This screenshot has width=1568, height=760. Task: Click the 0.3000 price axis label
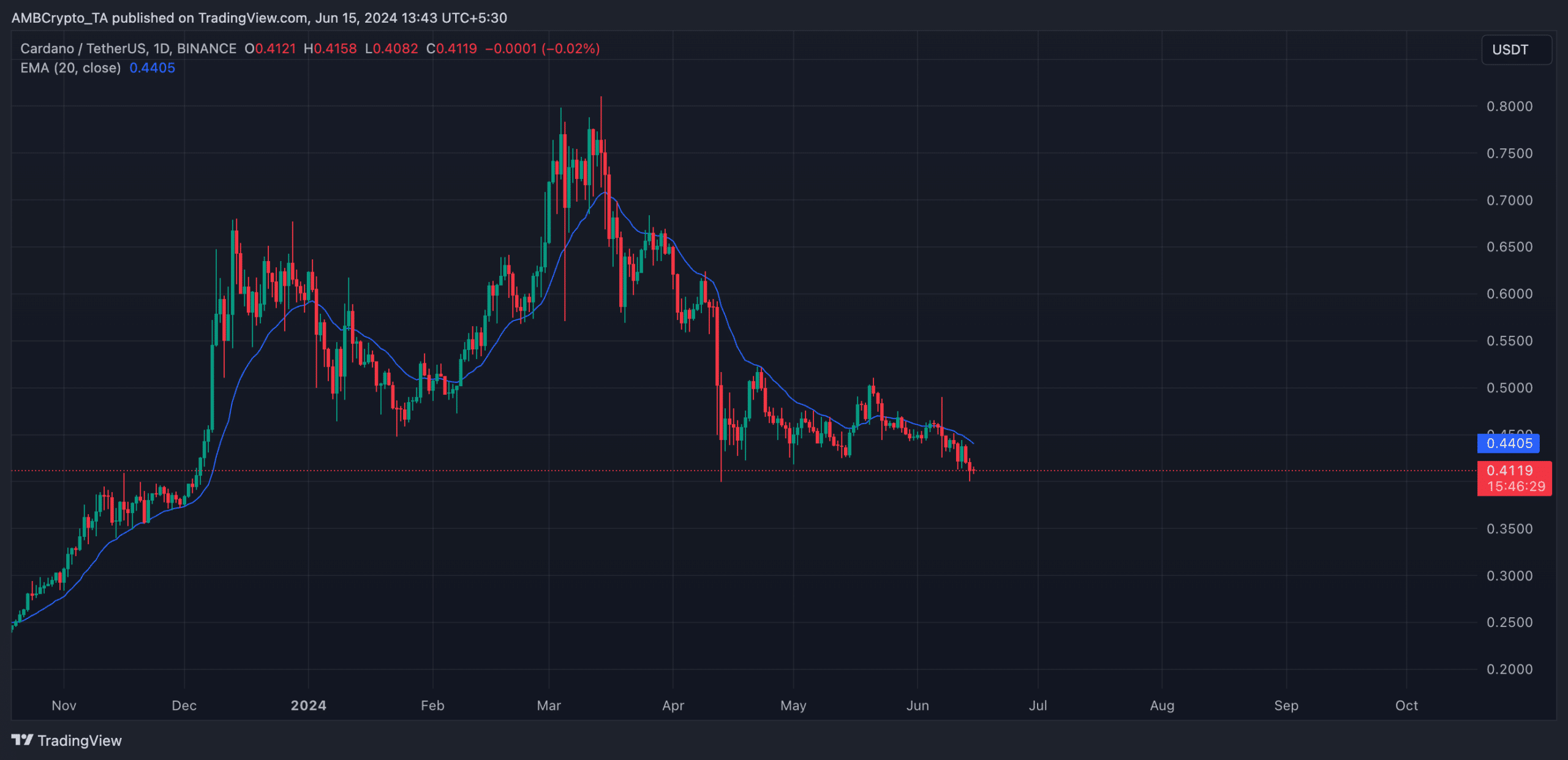pos(1509,576)
